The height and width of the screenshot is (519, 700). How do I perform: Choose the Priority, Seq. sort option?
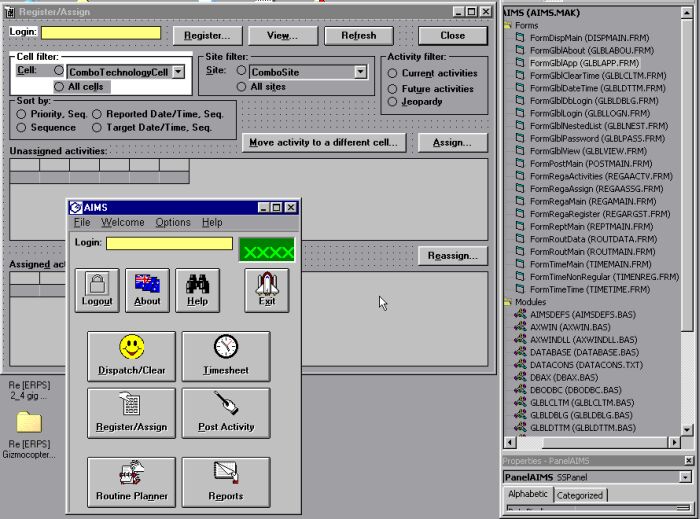[x=21, y=114]
